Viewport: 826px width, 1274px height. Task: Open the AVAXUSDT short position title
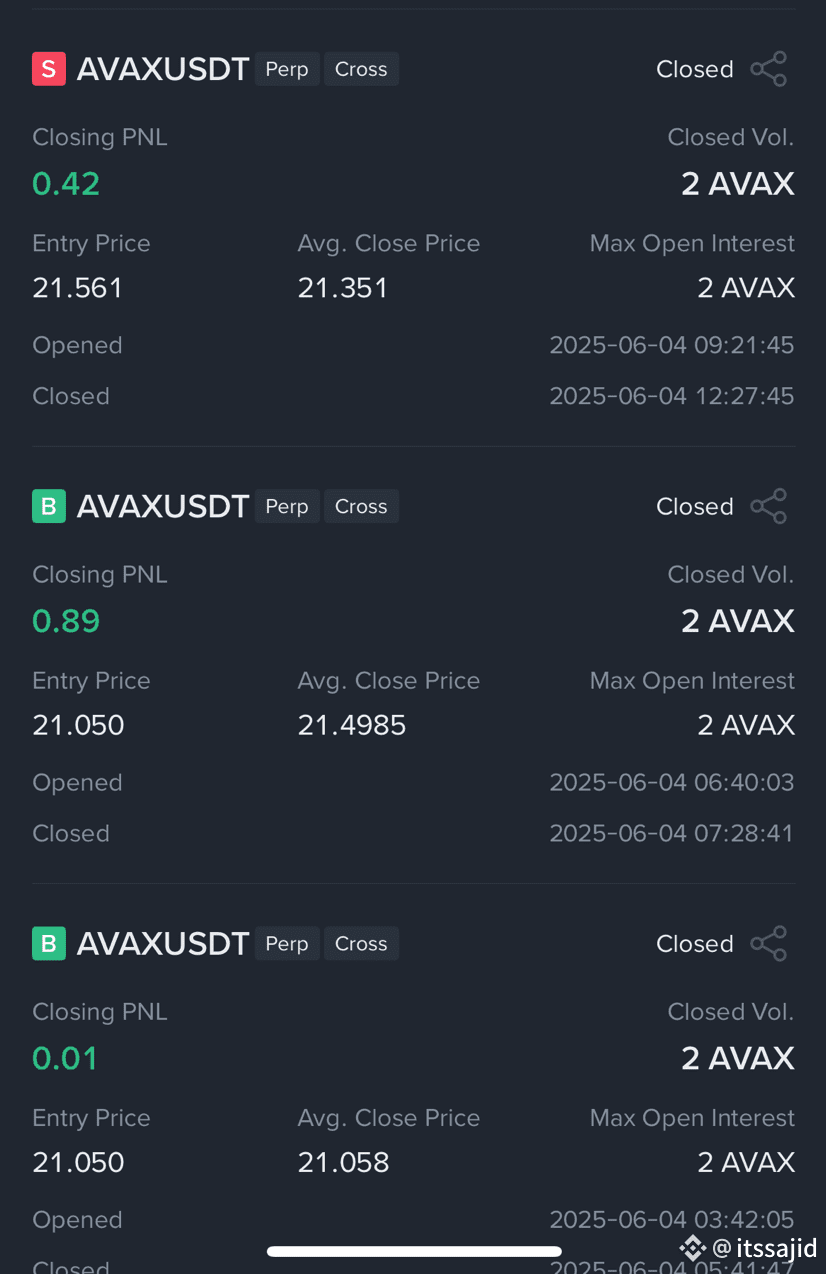[x=163, y=69]
